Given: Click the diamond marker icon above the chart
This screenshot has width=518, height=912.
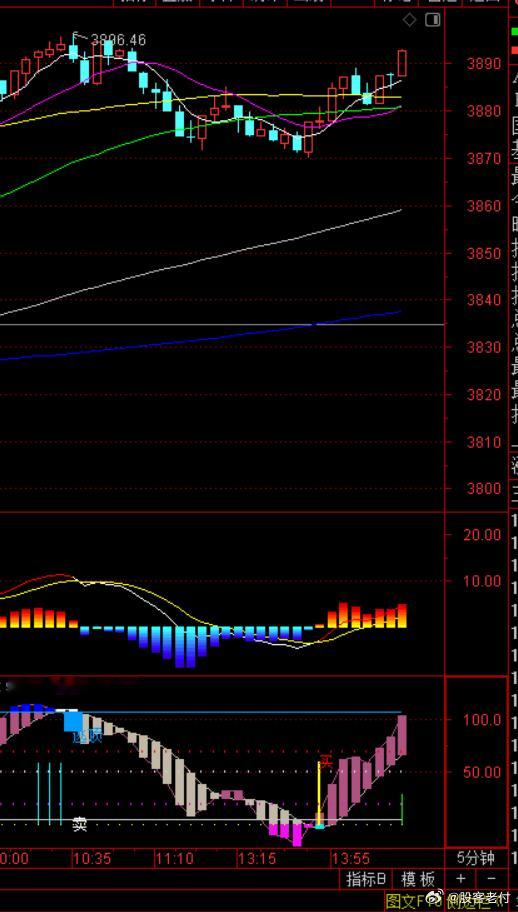Looking at the screenshot, I should pos(409,21).
